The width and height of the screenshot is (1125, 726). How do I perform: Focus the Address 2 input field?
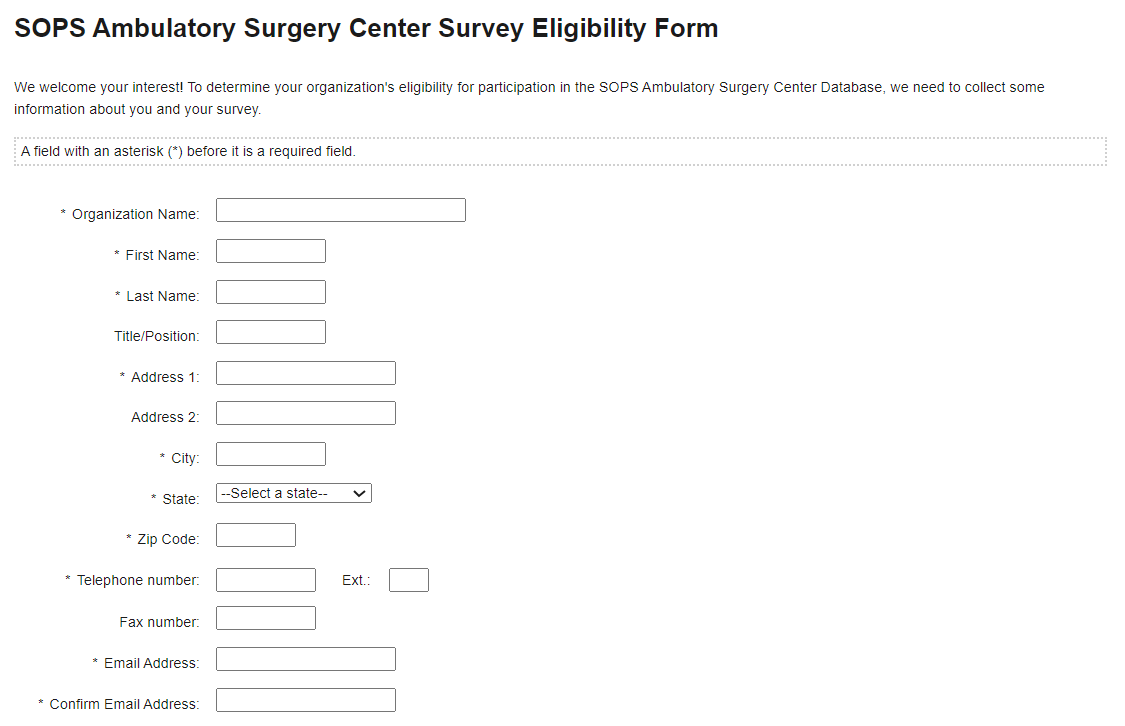305,413
